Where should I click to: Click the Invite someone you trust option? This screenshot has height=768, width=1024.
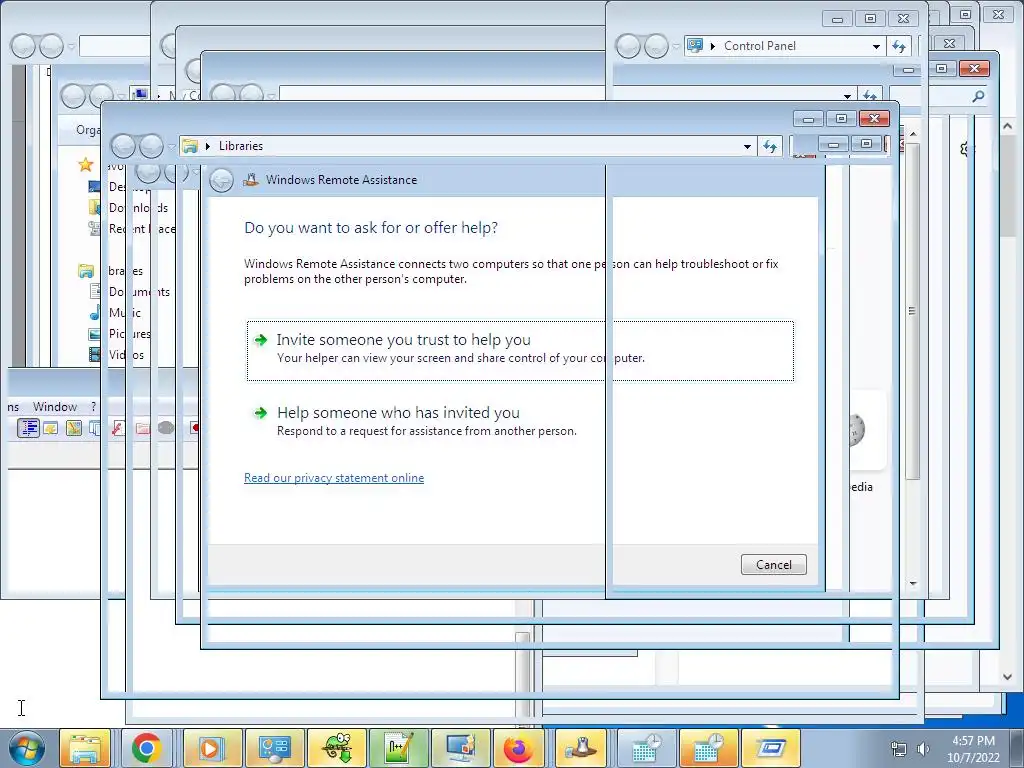(520, 350)
